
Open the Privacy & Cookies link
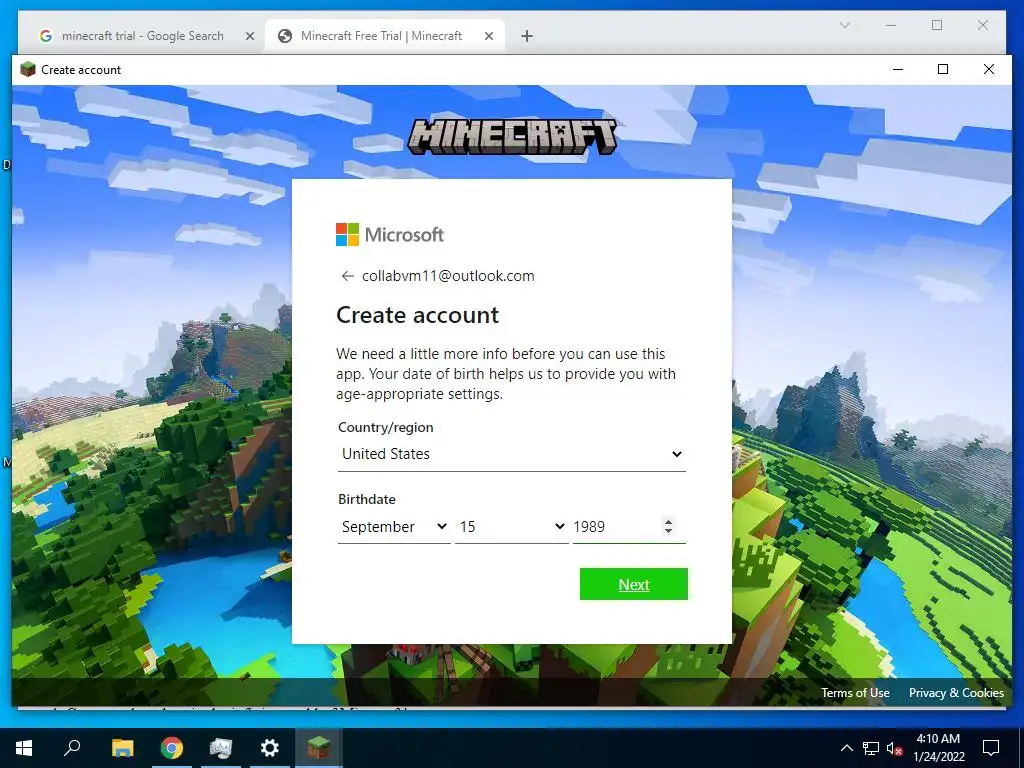956,693
